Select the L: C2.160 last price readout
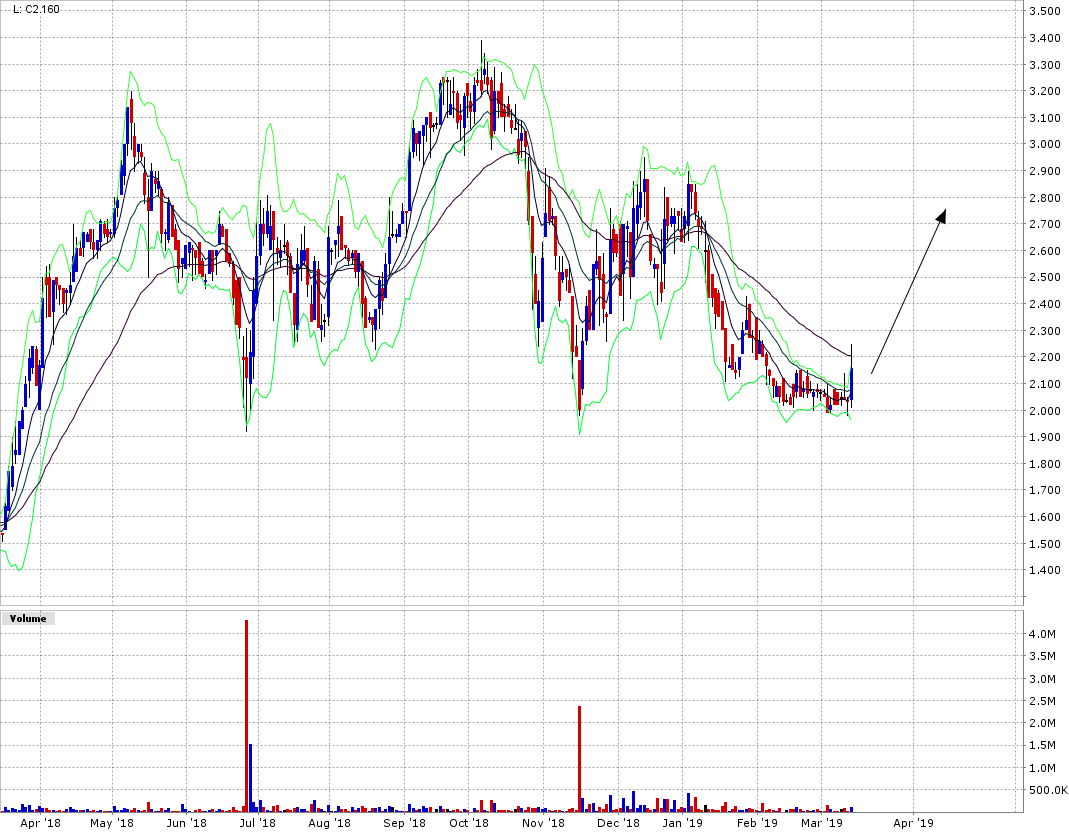1069x837 pixels. pos(36,10)
